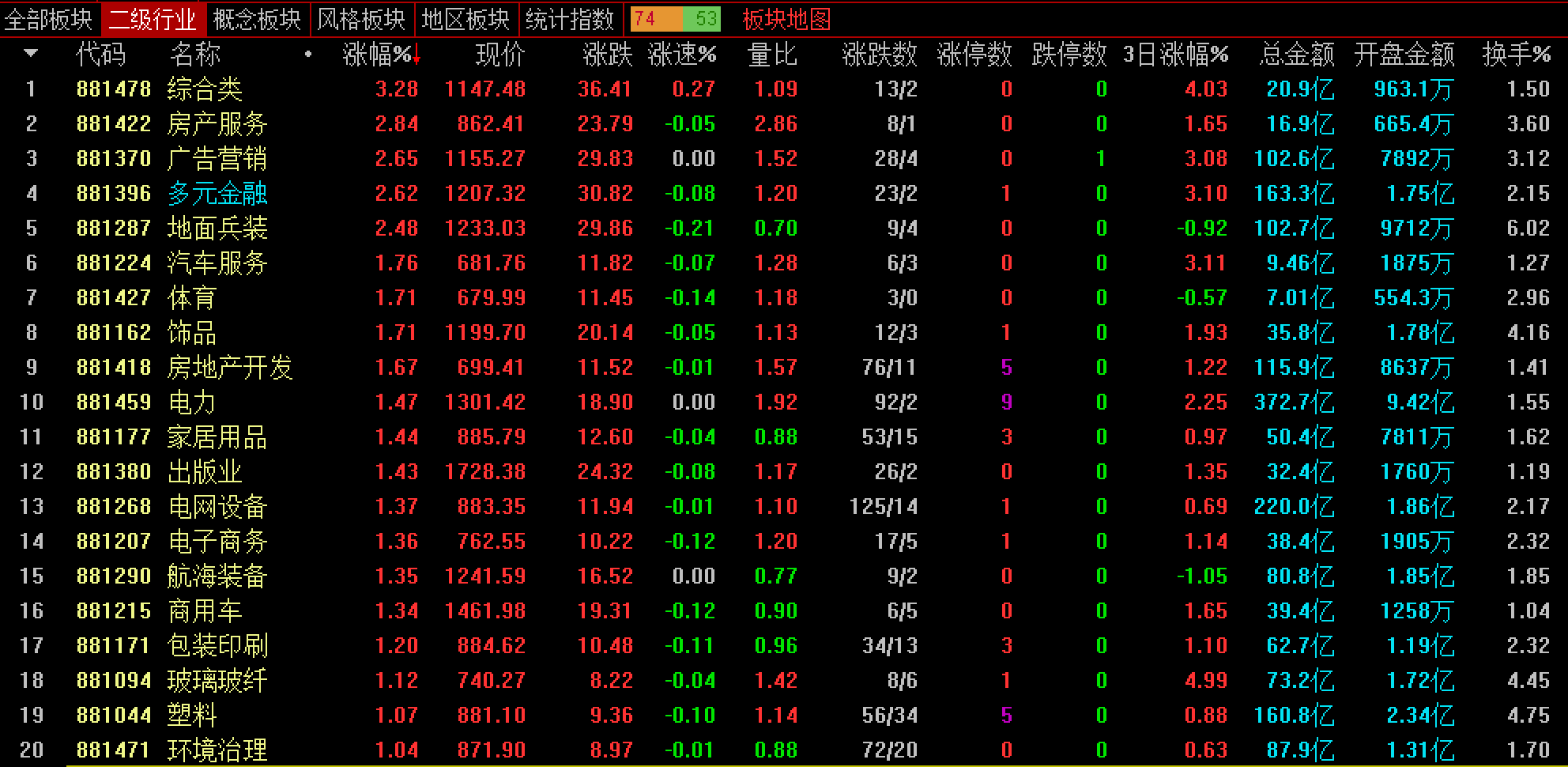Viewport: 1568px width, 767px height.
Task: Sort by 总金额 column header
Action: point(1297,55)
